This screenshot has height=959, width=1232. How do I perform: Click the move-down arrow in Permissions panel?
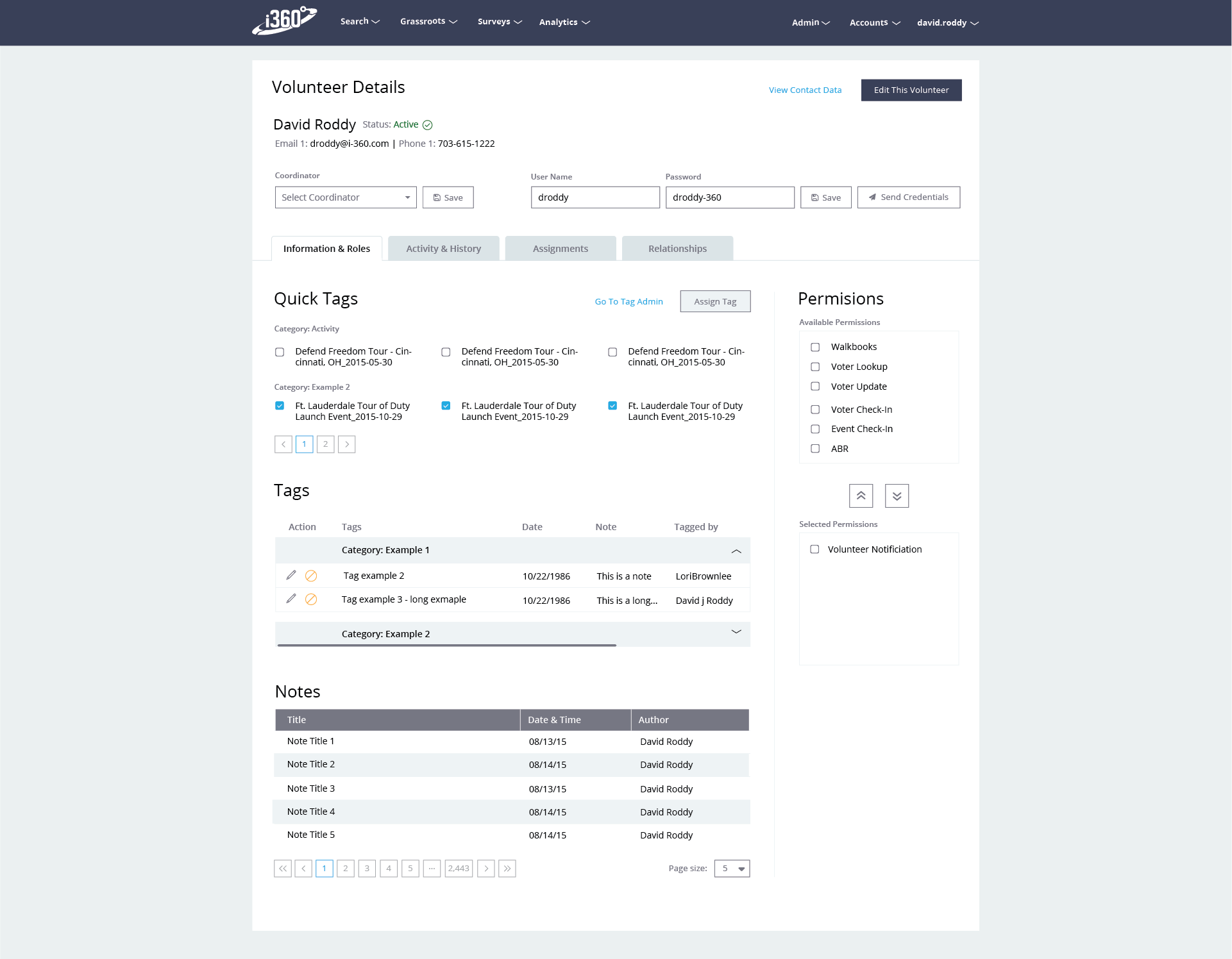(896, 495)
